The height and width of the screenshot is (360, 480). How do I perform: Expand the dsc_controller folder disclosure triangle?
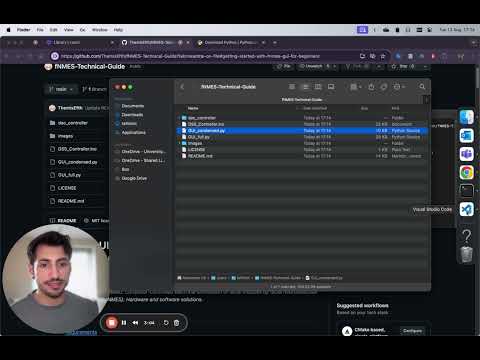tap(179, 118)
